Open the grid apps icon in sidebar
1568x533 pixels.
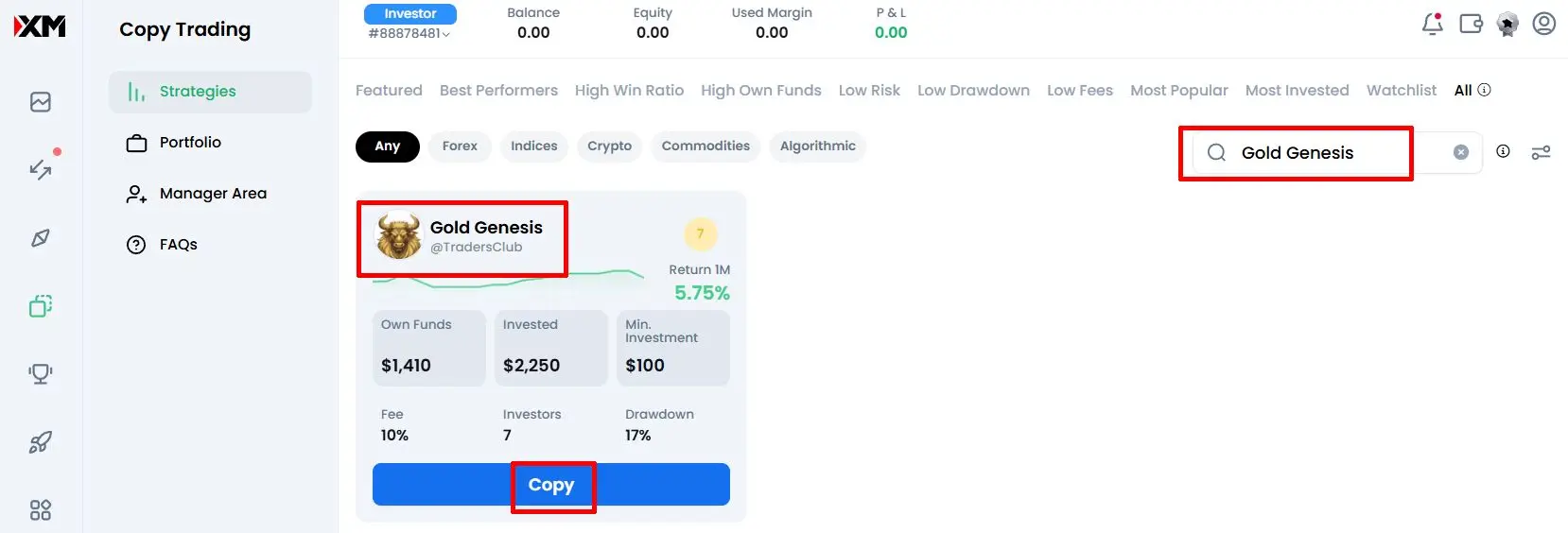click(41, 510)
